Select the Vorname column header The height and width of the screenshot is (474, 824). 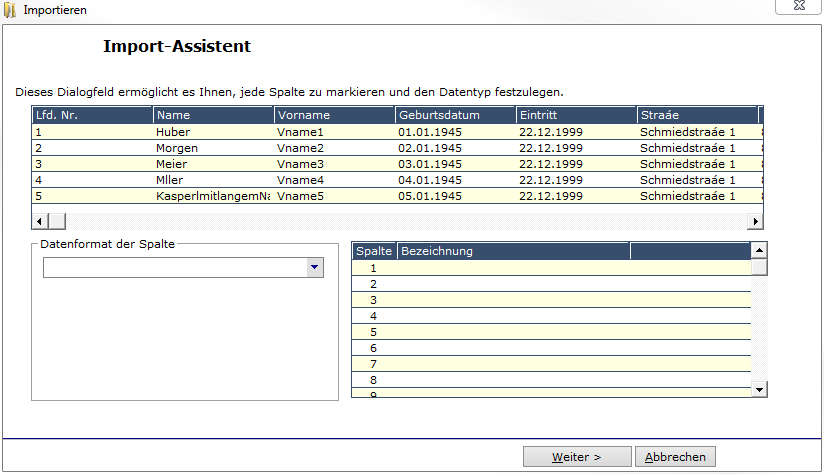coord(334,115)
